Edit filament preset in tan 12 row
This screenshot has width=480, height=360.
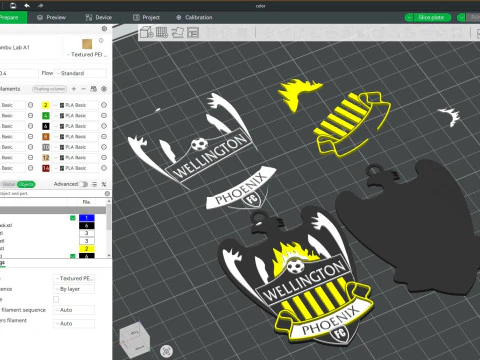pyautogui.click(x=104, y=158)
